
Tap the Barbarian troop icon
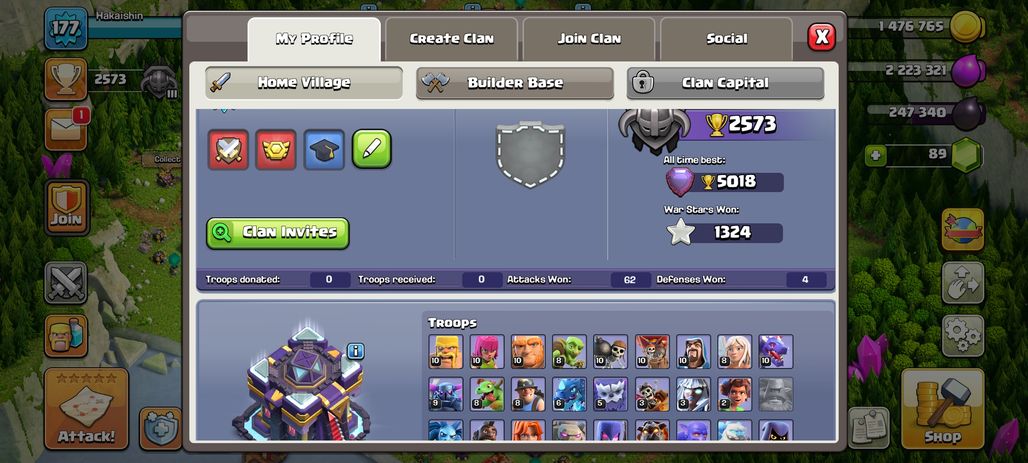click(446, 352)
